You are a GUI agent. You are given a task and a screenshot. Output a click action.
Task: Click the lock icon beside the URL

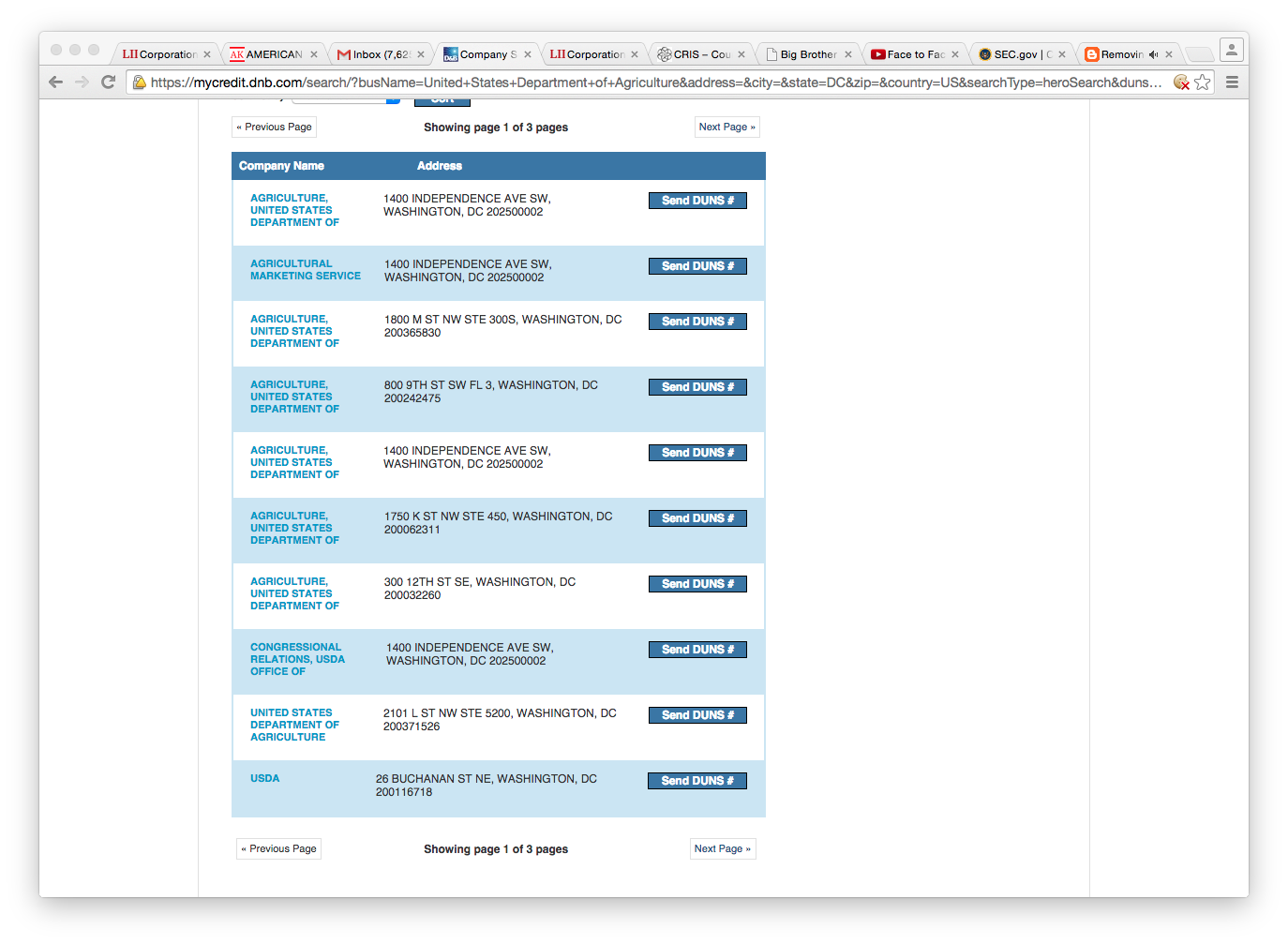(x=140, y=82)
